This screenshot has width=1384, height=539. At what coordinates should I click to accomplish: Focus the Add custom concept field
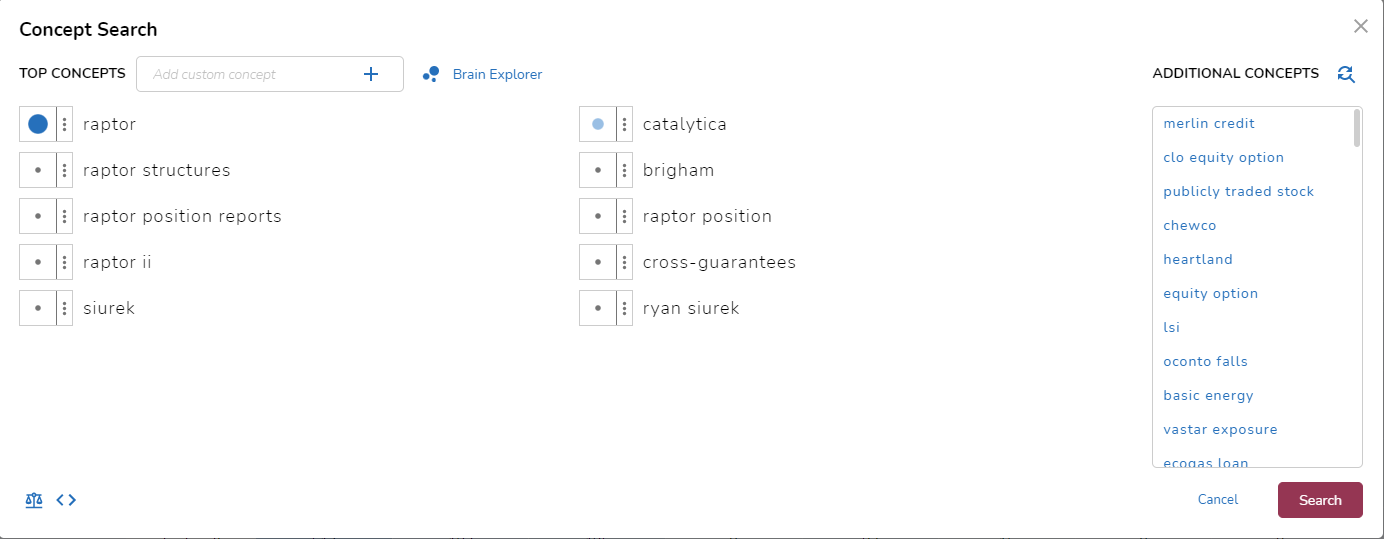coord(250,74)
